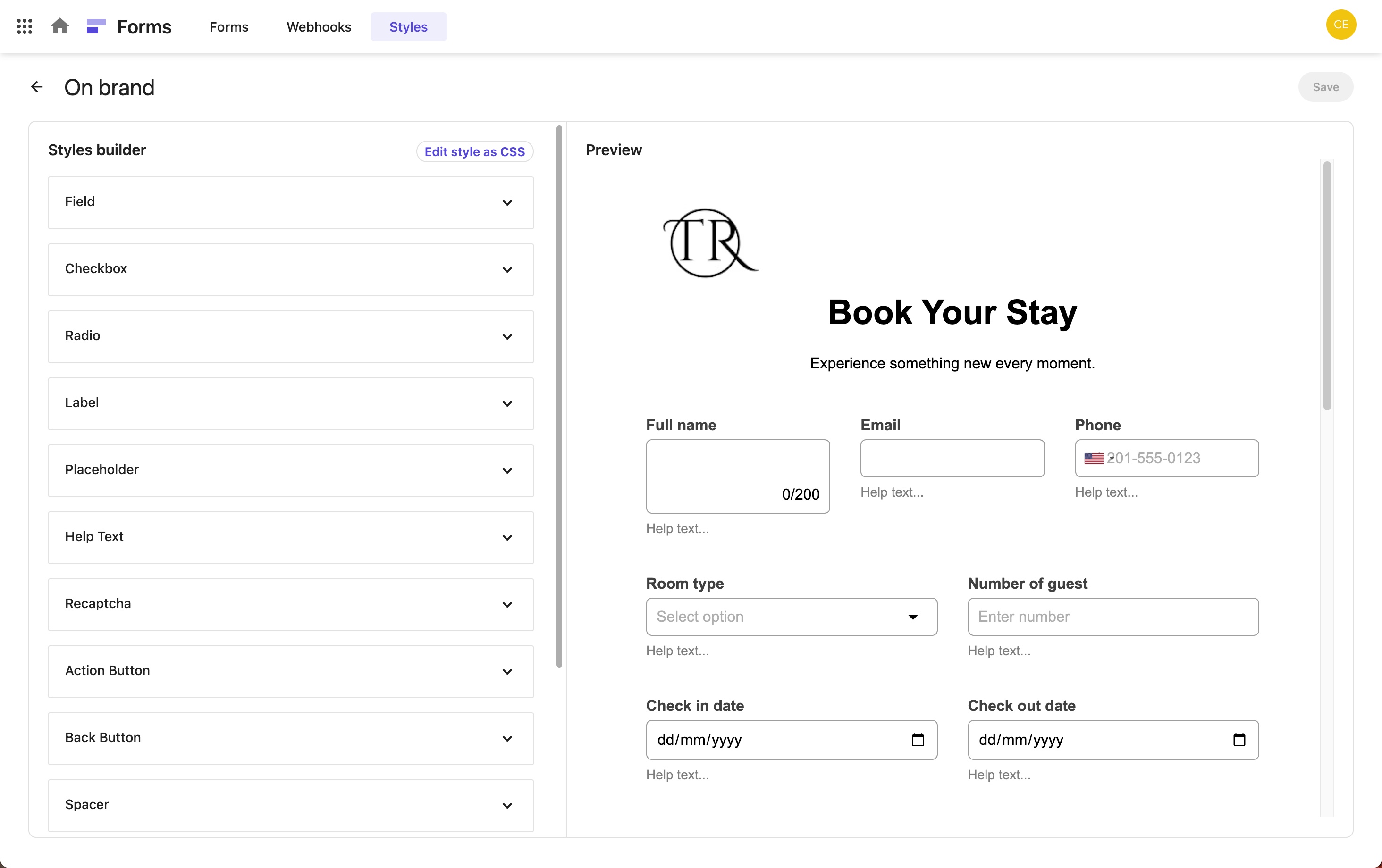Viewport: 1382px width, 868px height.
Task: Click the TR logo in preview
Action: tap(709, 243)
